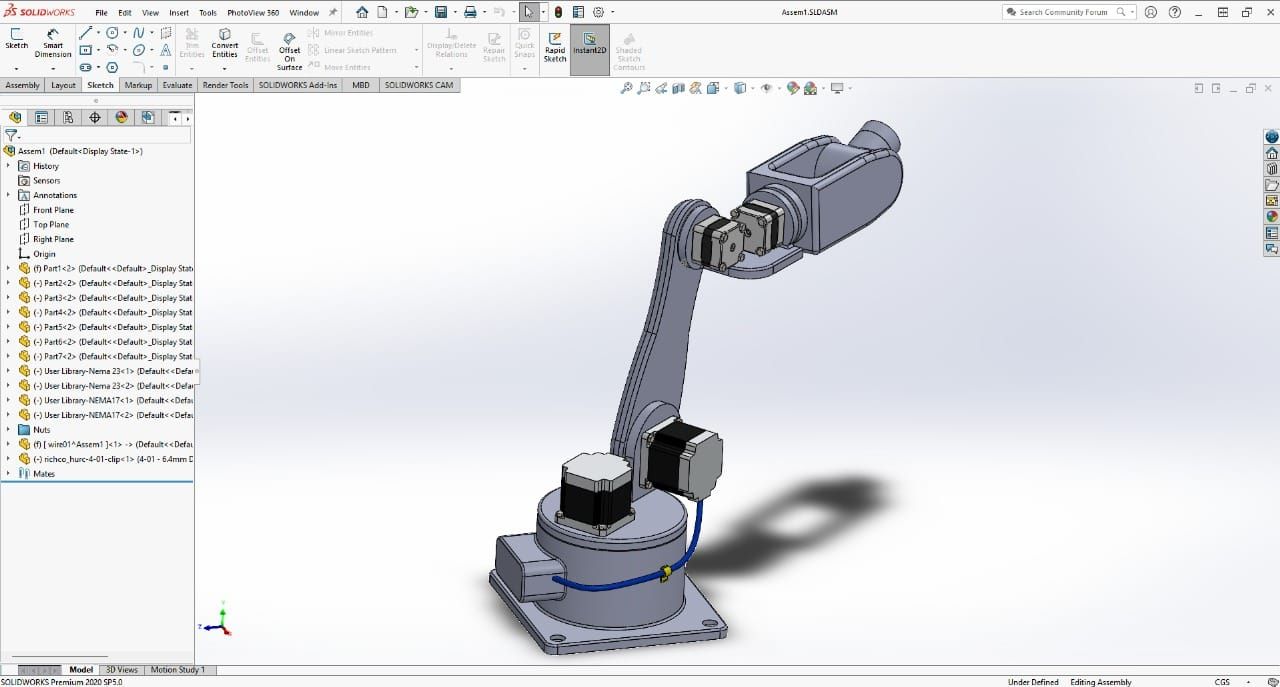The height and width of the screenshot is (687, 1280).
Task: Toggle Rapid Sketch mode
Action: click(555, 44)
